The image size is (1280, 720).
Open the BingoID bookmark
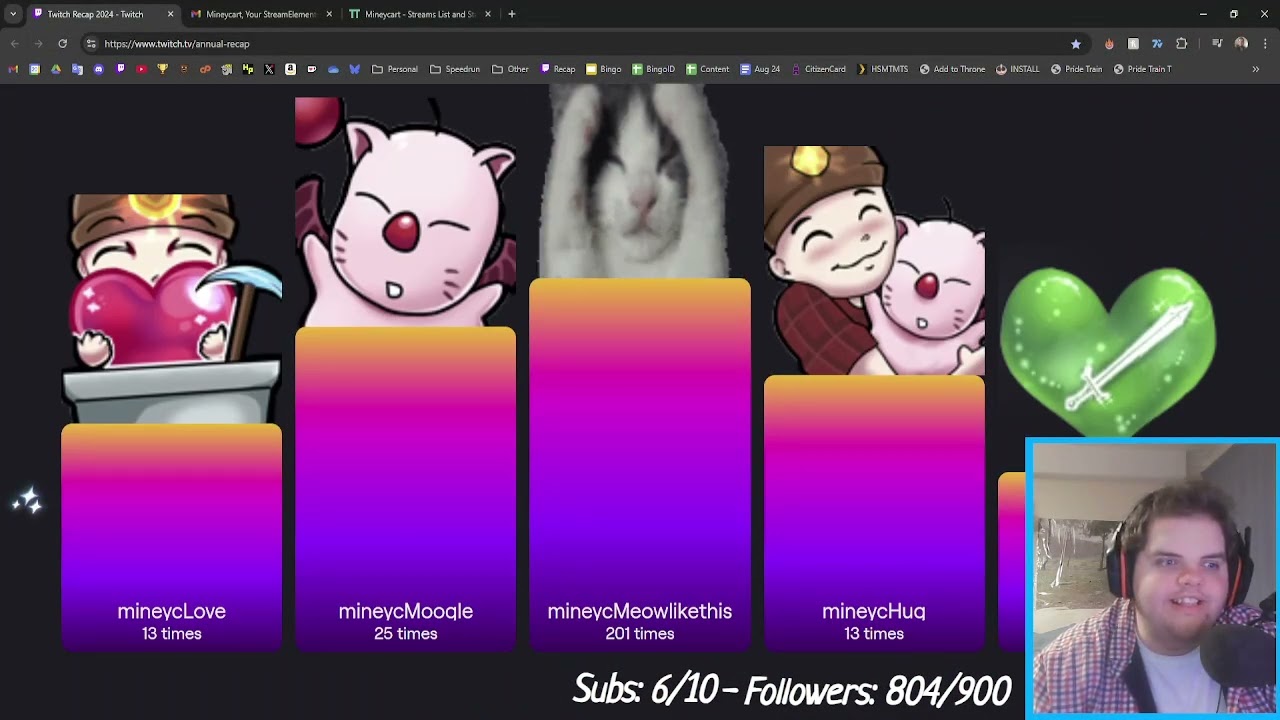click(654, 69)
